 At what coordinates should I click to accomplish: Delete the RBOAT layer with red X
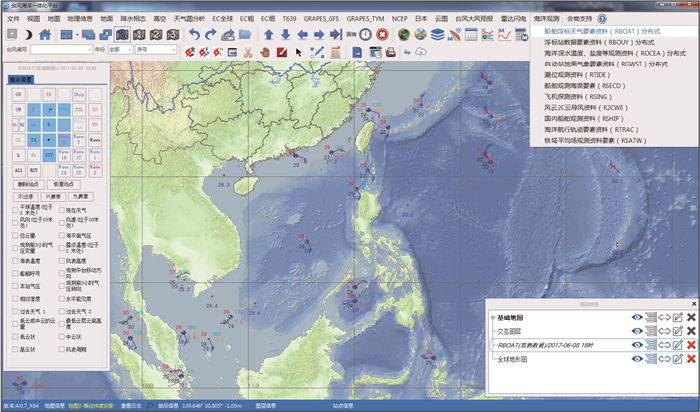pos(691,345)
